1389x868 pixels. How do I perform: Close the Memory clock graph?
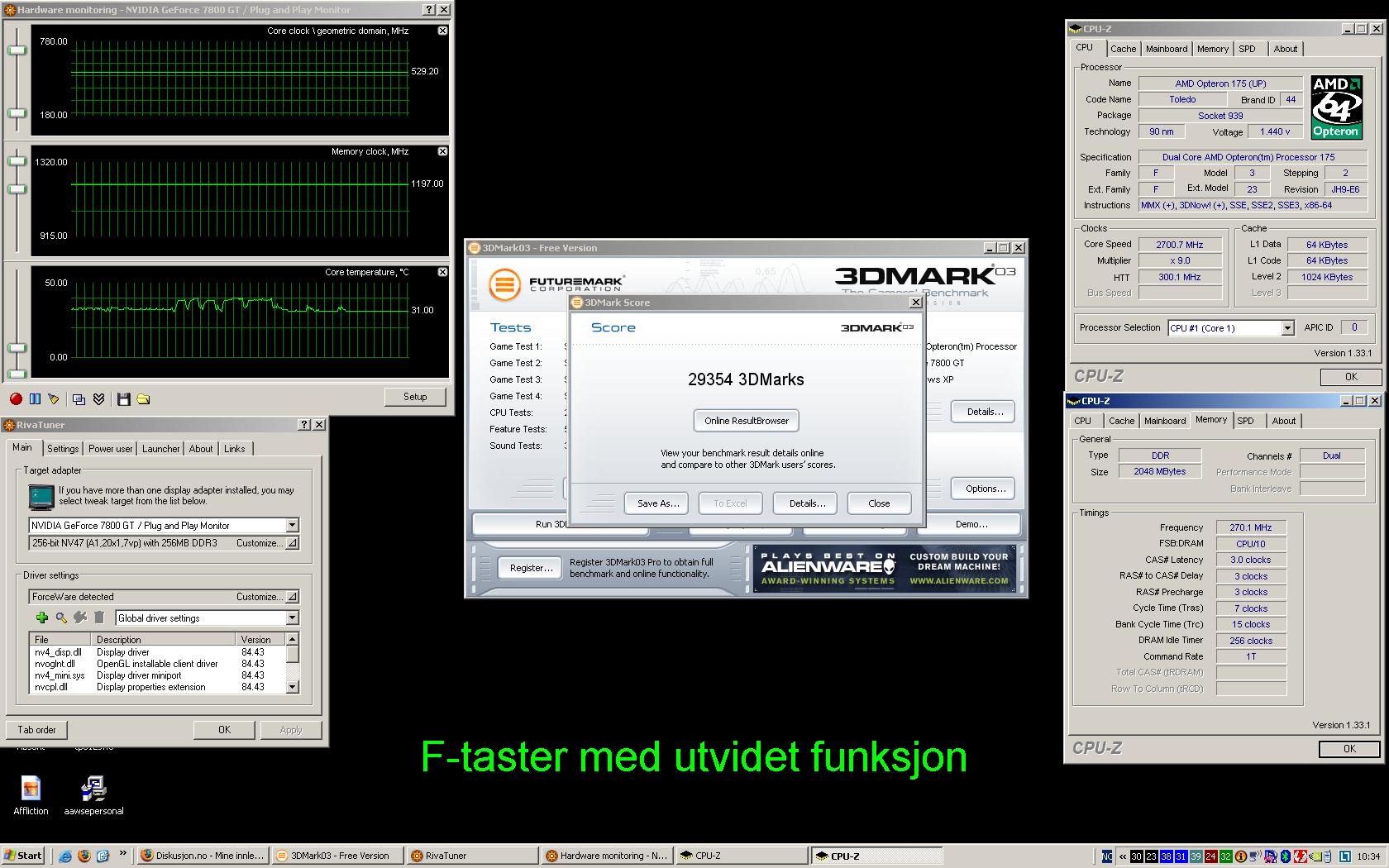(x=442, y=151)
